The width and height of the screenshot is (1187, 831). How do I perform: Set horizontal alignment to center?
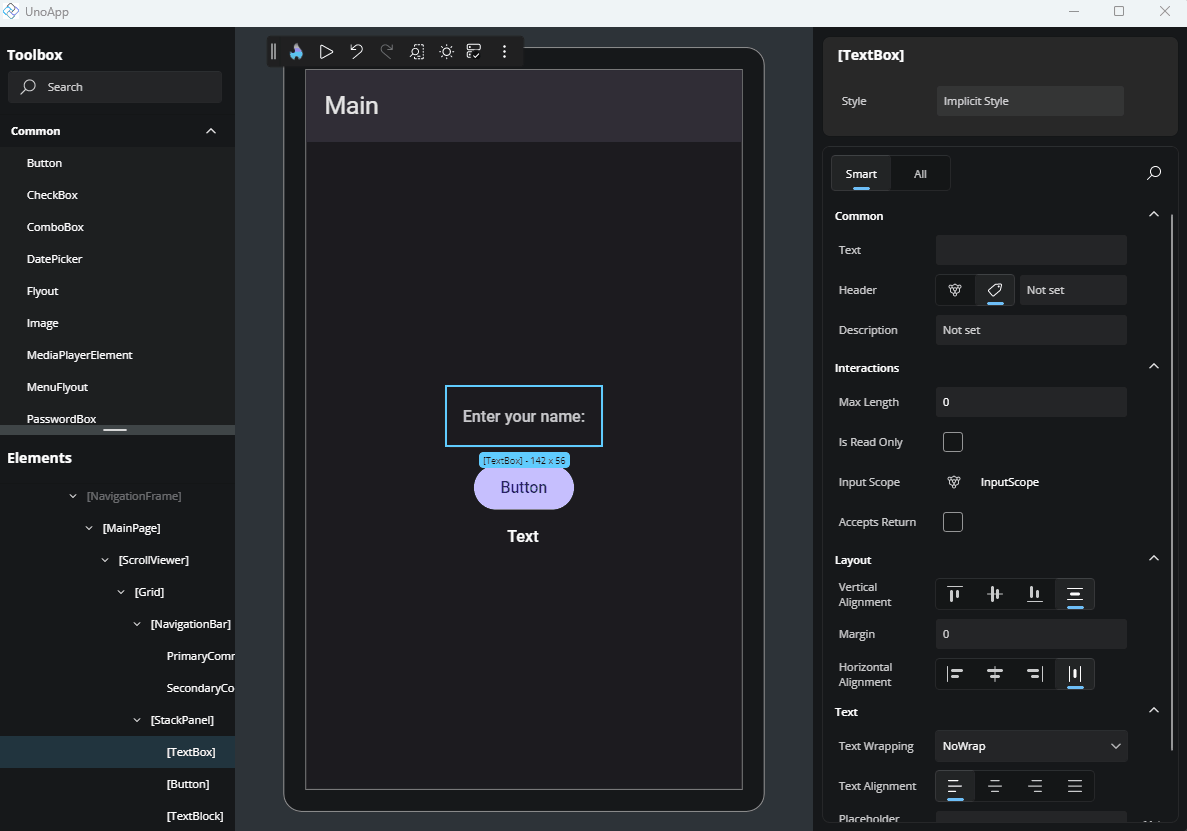[x=995, y=674]
